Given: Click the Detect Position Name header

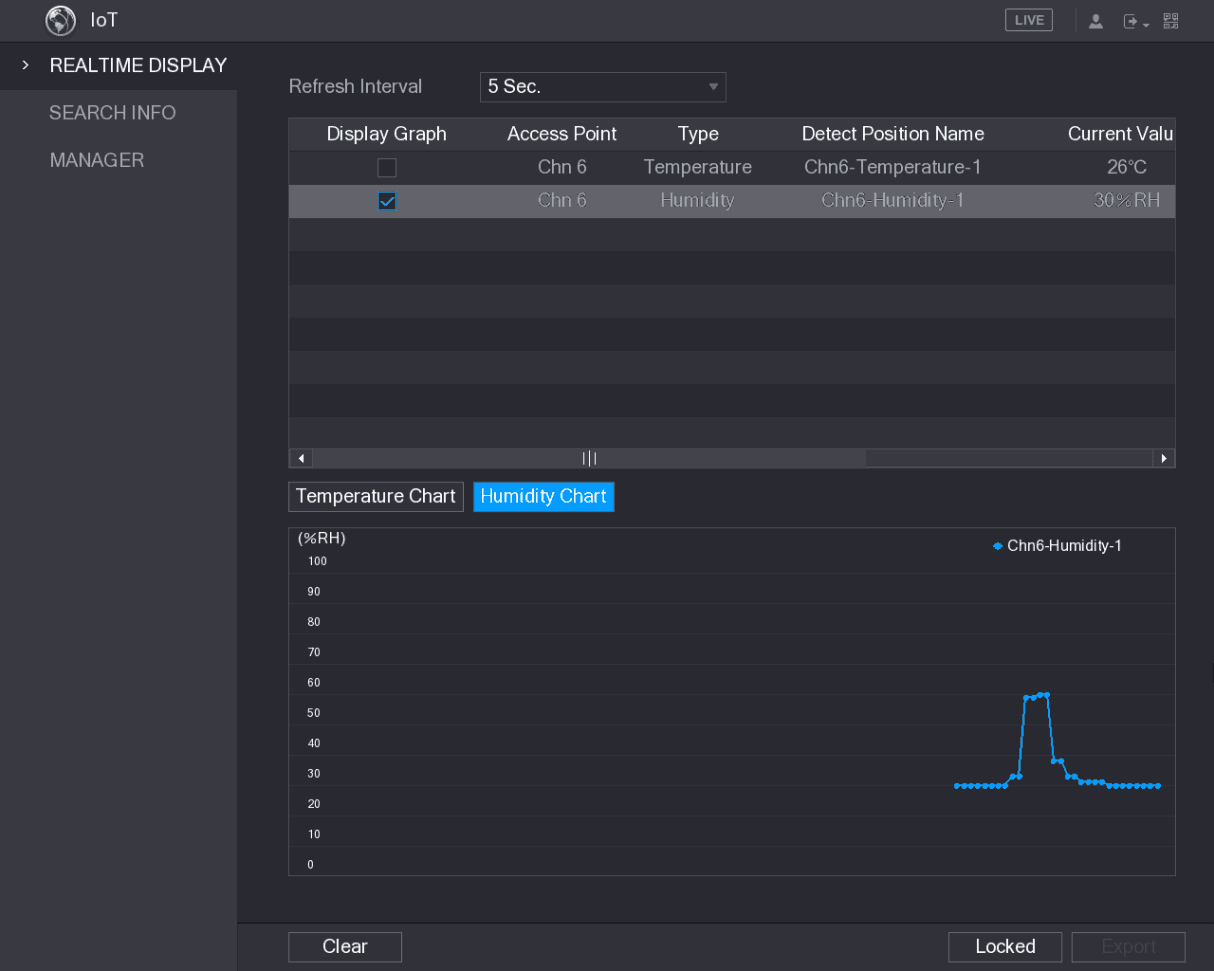Looking at the screenshot, I should click(893, 134).
